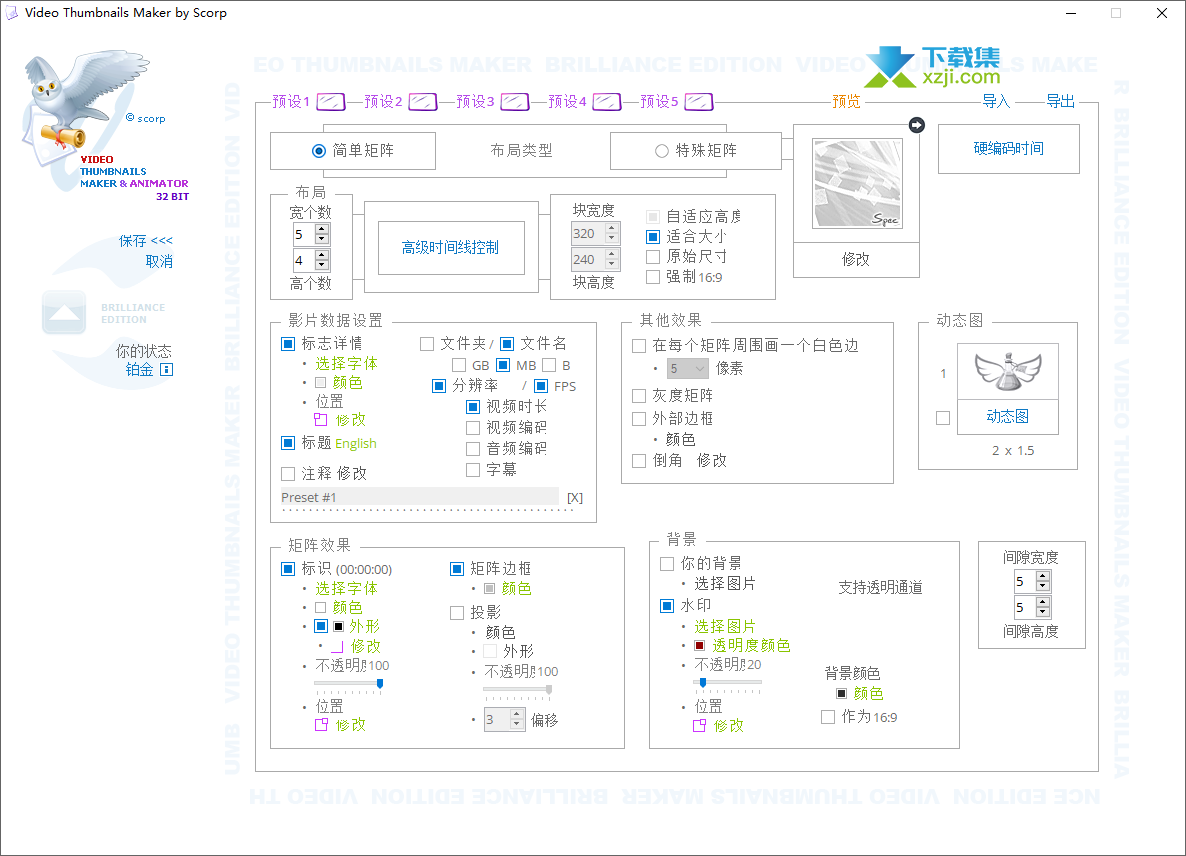Click the 预设4 preset icon

click(607, 101)
